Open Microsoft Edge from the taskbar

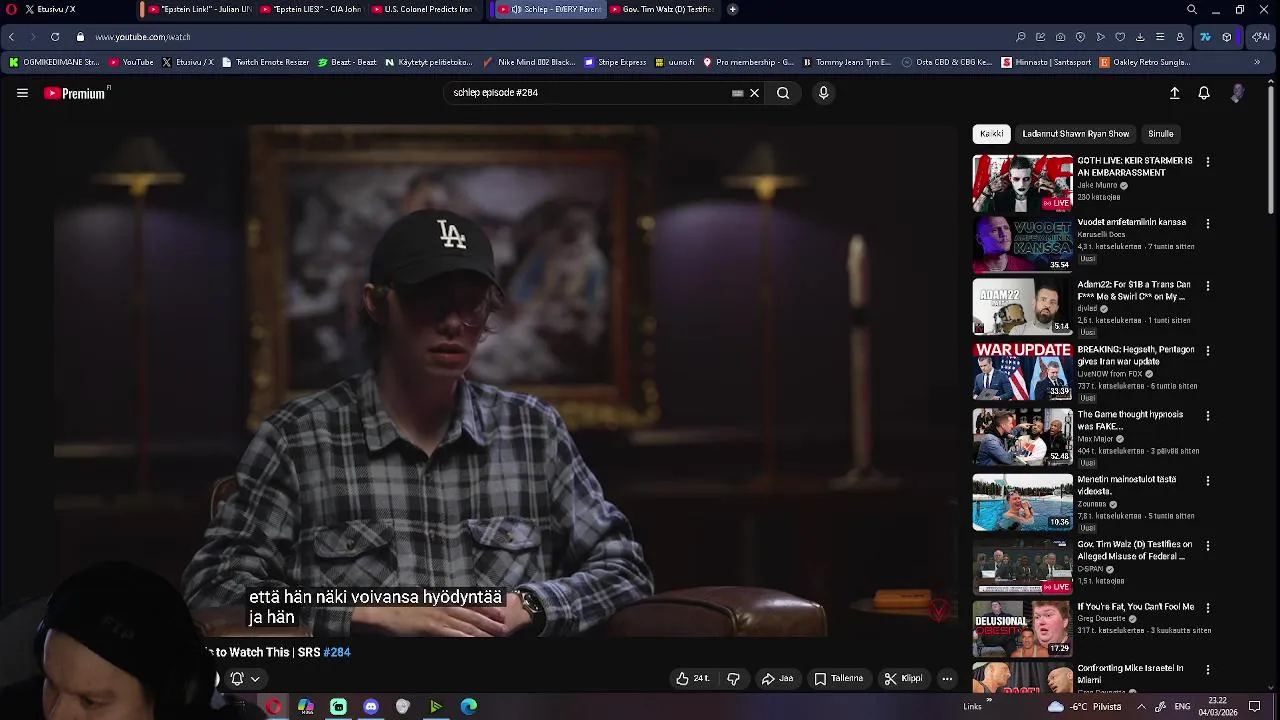469,706
